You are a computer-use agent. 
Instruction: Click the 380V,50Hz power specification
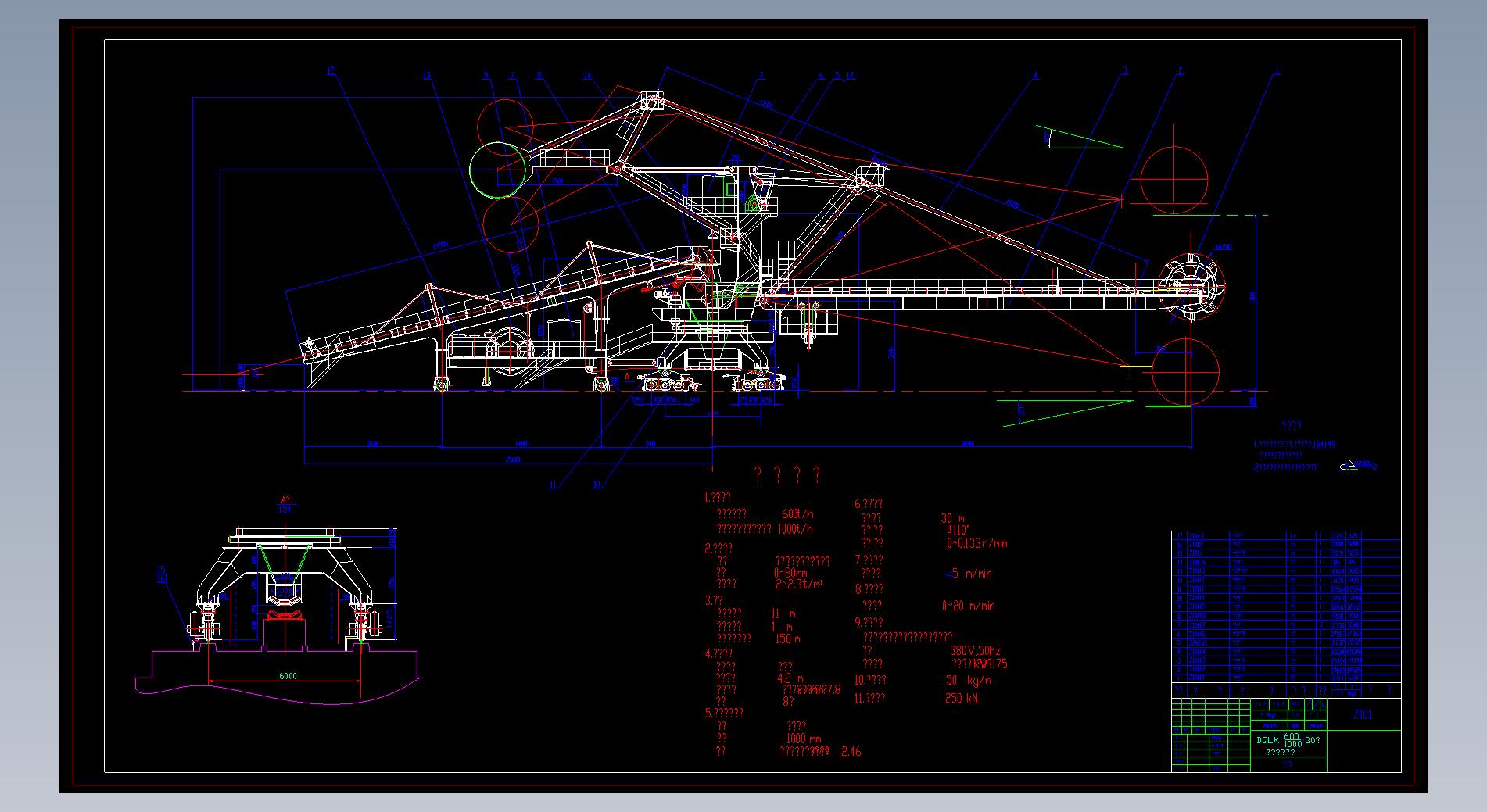[x=975, y=650]
